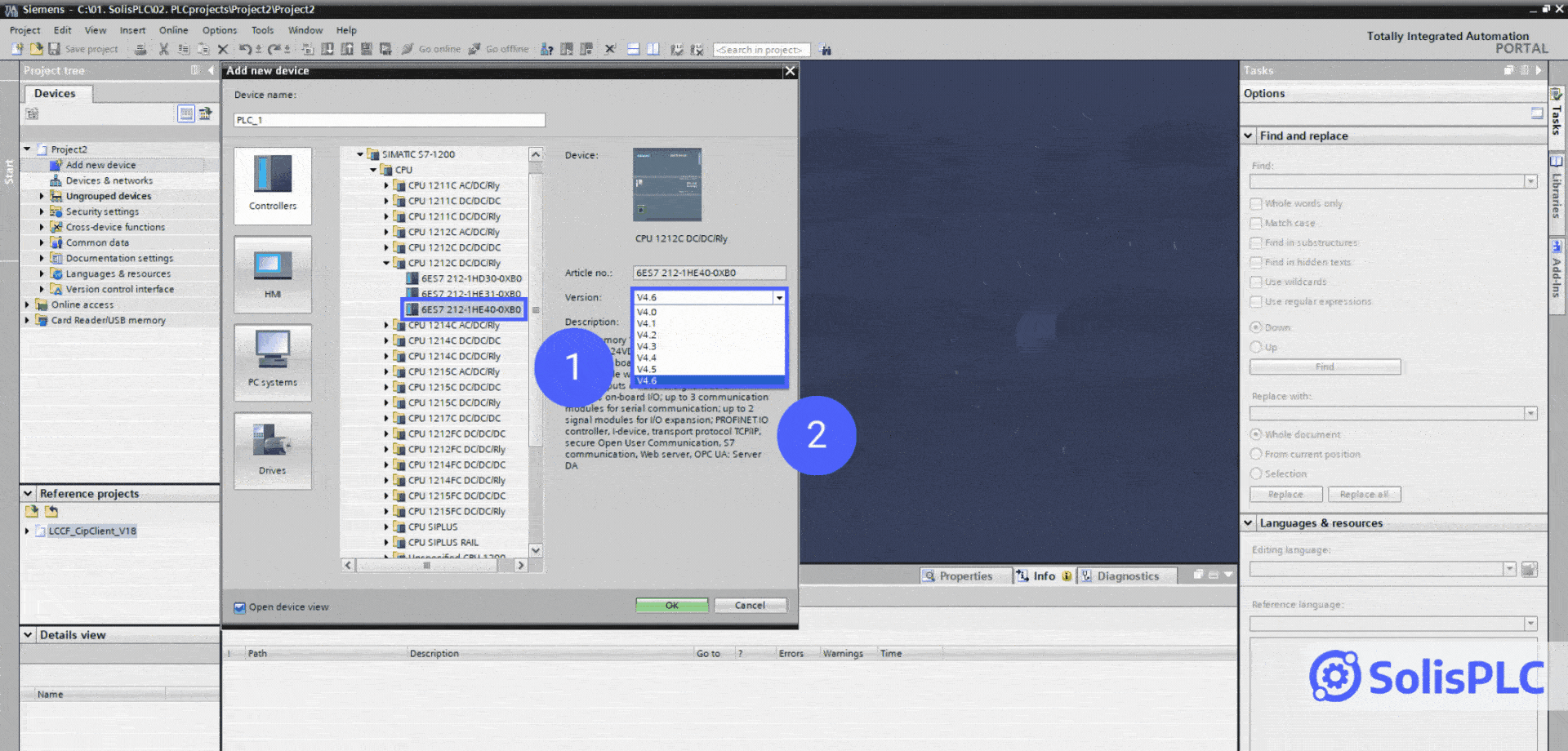The height and width of the screenshot is (751, 1568).
Task: Switch to the Diagnostics tab
Action: coord(1127,575)
